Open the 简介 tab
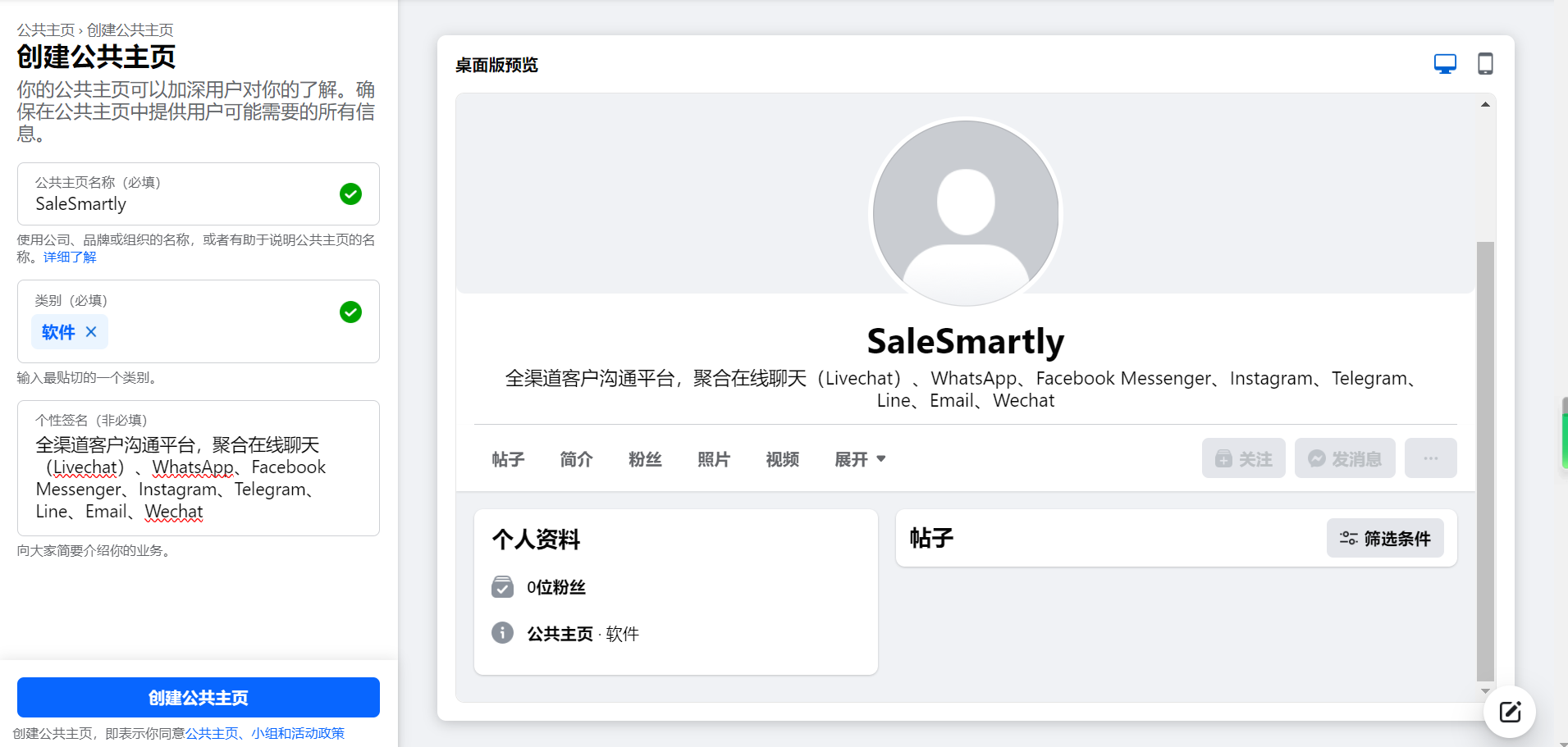Image resolution: width=1568 pixels, height=747 pixels. pos(576,459)
